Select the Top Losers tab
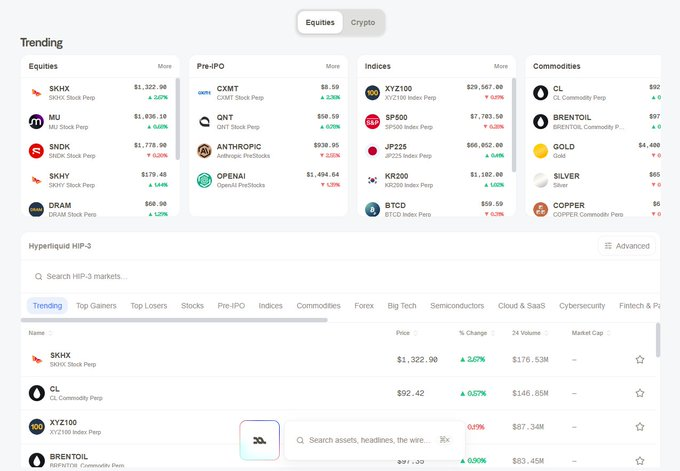Viewport: 680px width, 471px height. click(x=149, y=306)
